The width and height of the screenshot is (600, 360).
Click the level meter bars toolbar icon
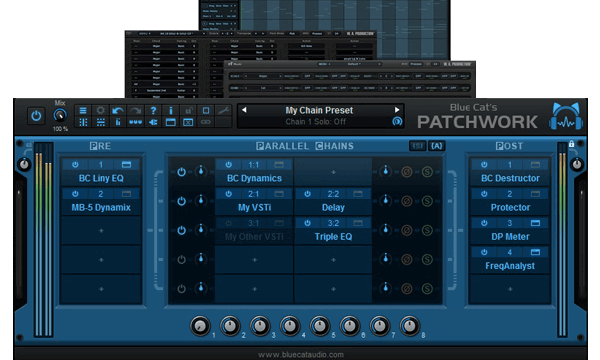pos(118,122)
